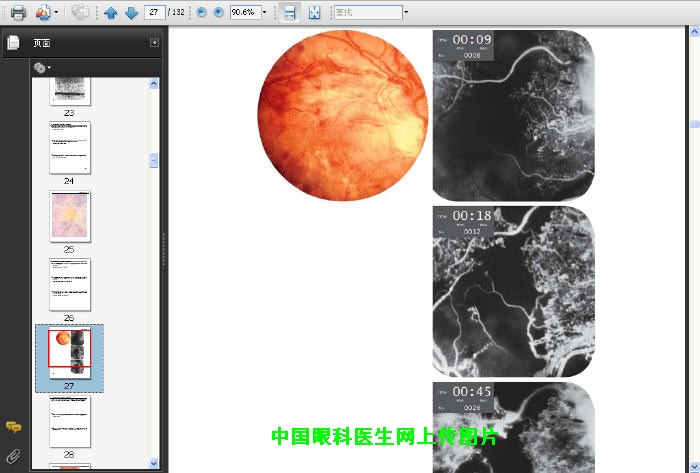Toggle single full page fit view

click(315, 13)
